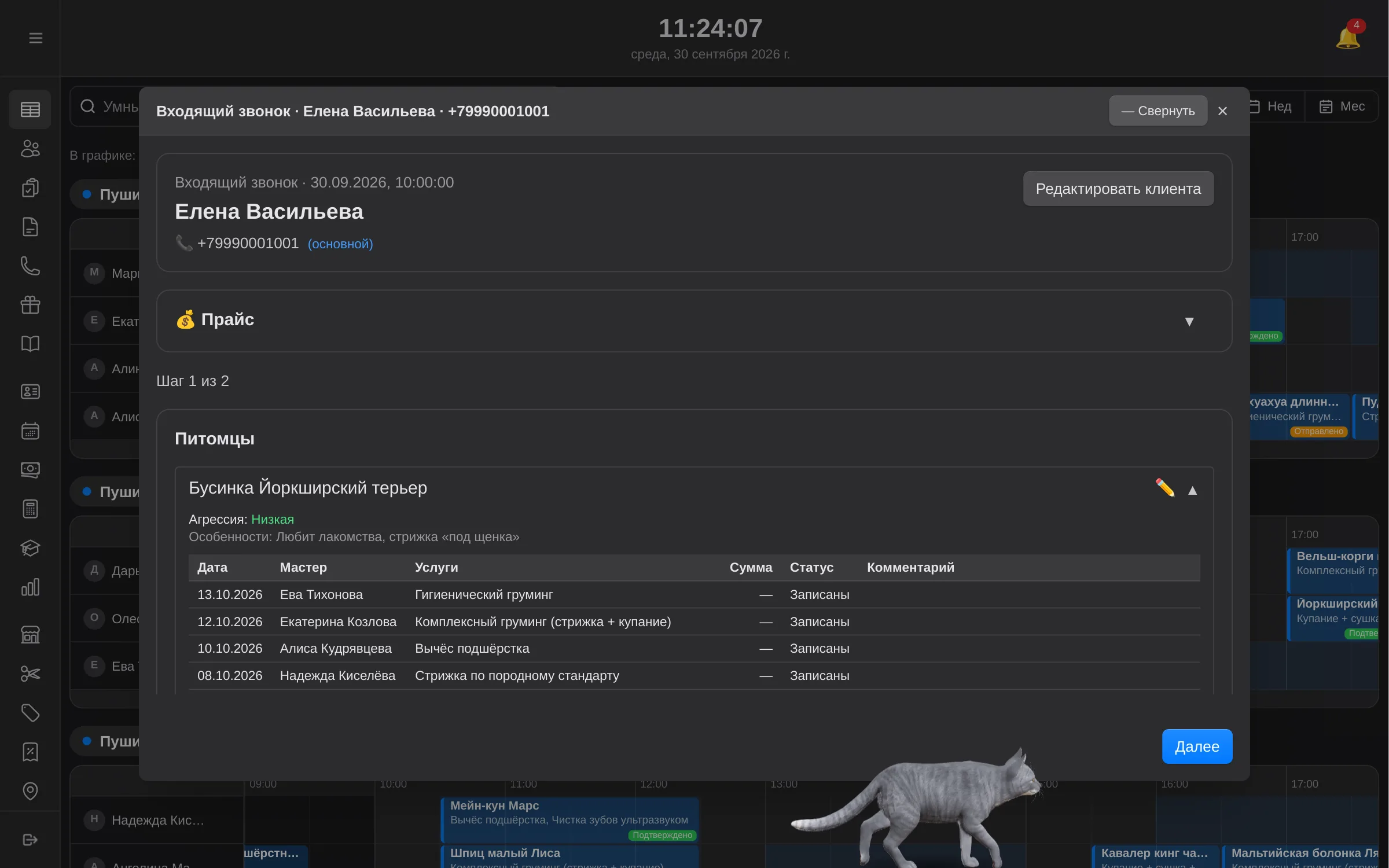Proceed with the Далее button
The height and width of the screenshot is (868, 1389).
(1197, 746)
